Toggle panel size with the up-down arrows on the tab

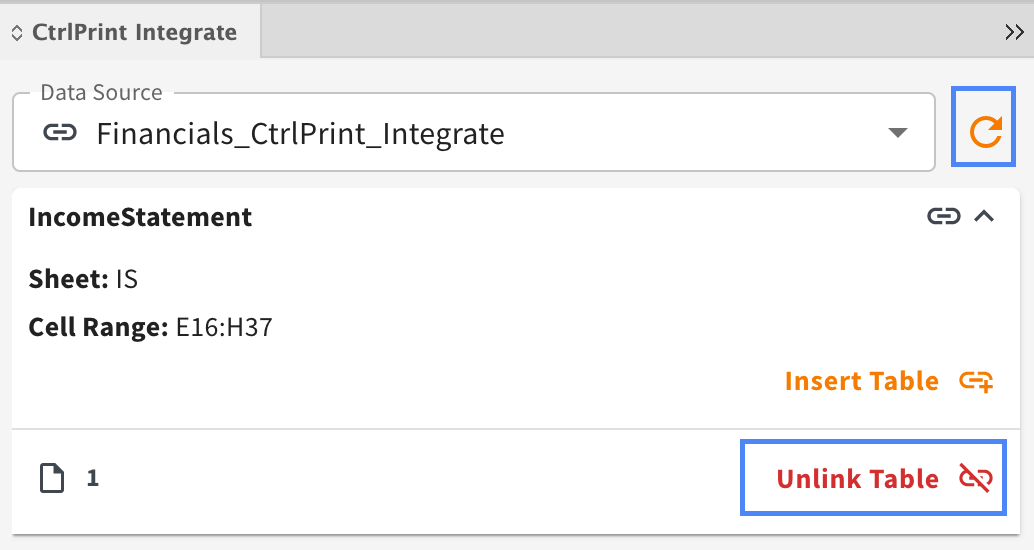[17, 33]
